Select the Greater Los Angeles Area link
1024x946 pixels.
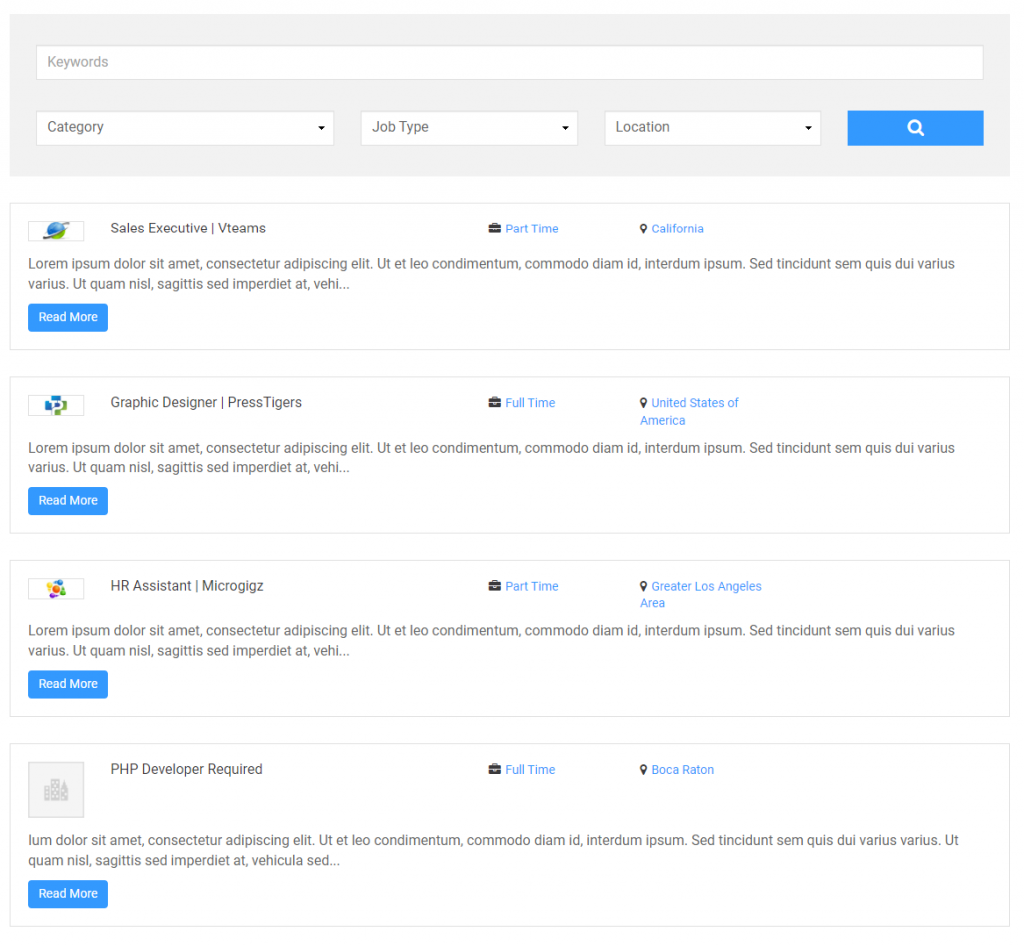[705, 587]
